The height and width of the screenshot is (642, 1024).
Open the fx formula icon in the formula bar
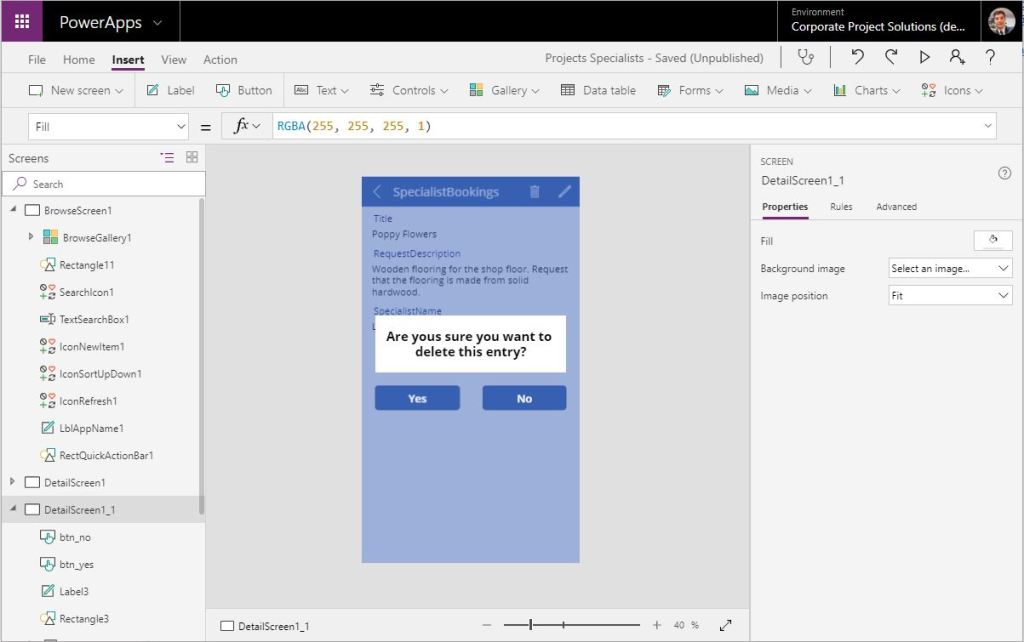[245, 125]
